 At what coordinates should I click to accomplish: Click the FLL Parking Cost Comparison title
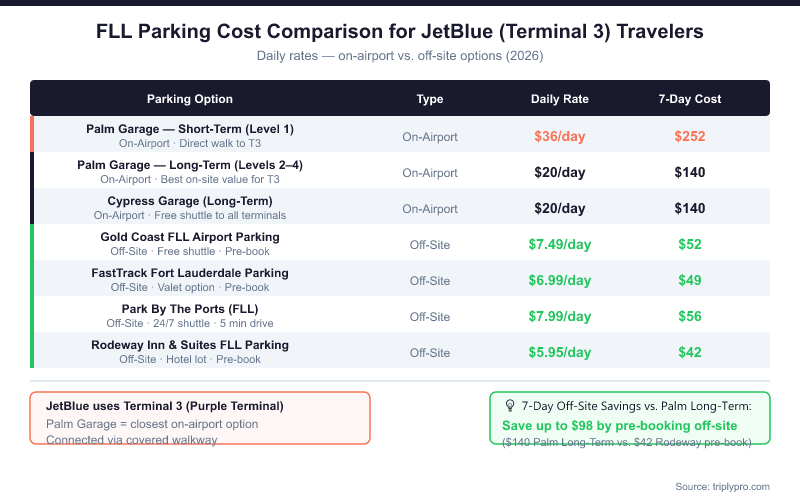pos(400,32)
